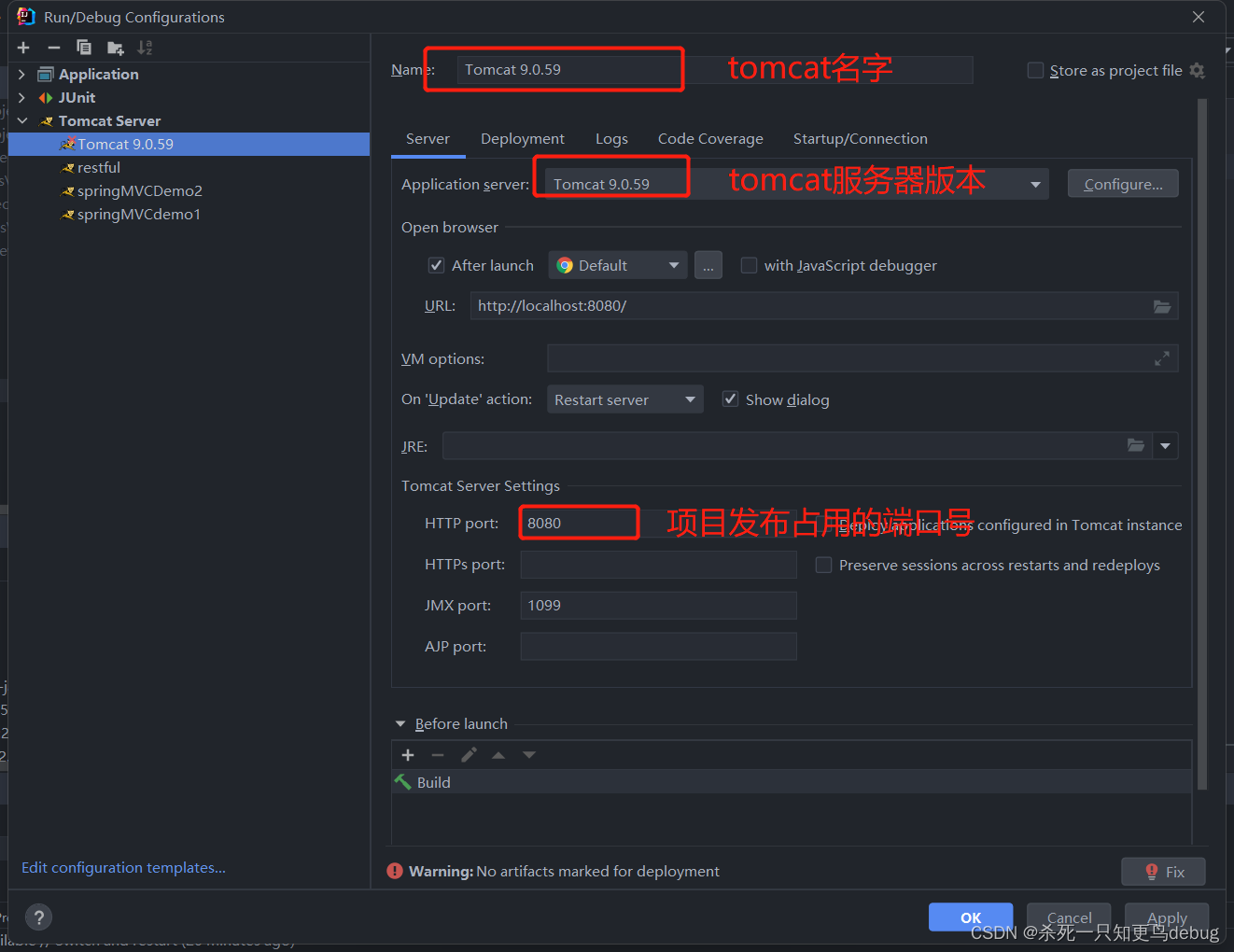Add a new run configuration

click(23, 48)
